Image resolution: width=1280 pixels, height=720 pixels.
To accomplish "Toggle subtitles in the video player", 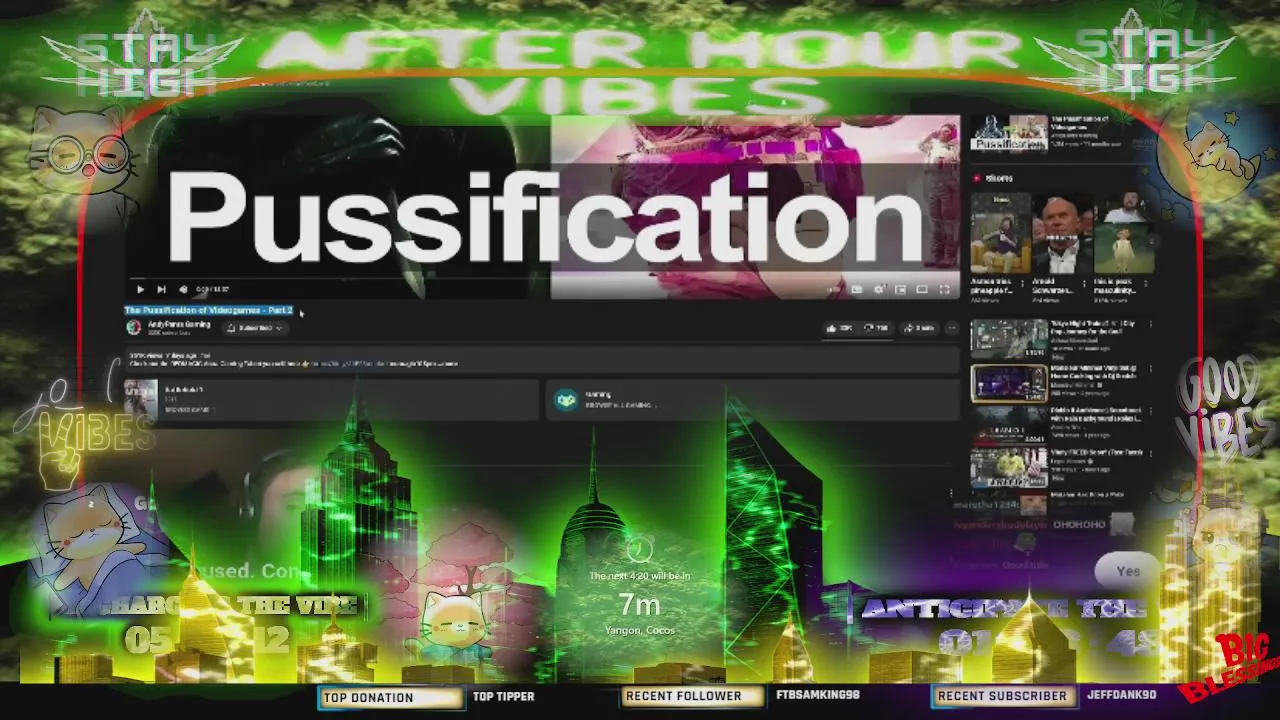I will (857, 289).
